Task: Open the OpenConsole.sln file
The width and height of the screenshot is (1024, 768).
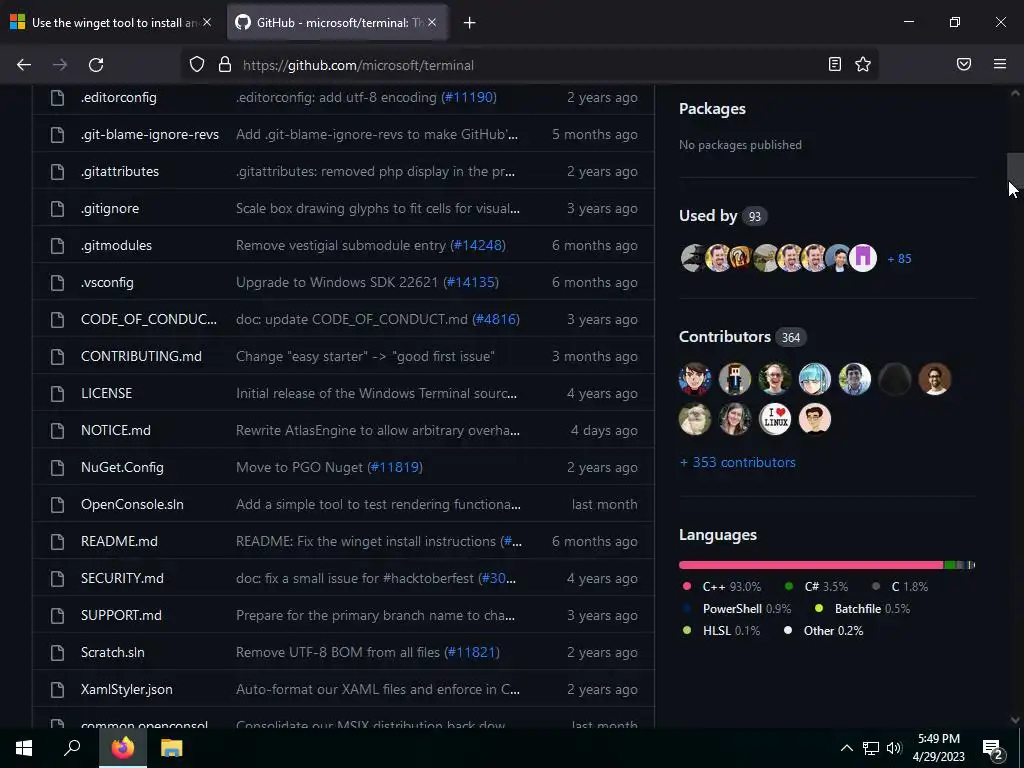Action: click(x=132, y=504)
